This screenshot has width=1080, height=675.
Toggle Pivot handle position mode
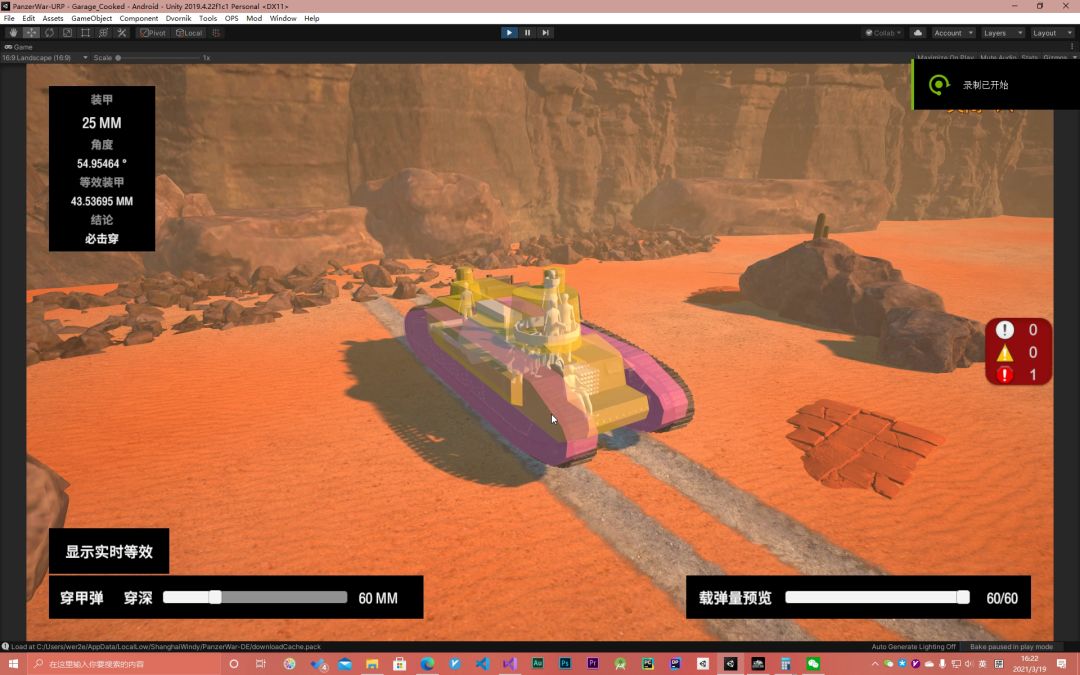click(153, 33)
